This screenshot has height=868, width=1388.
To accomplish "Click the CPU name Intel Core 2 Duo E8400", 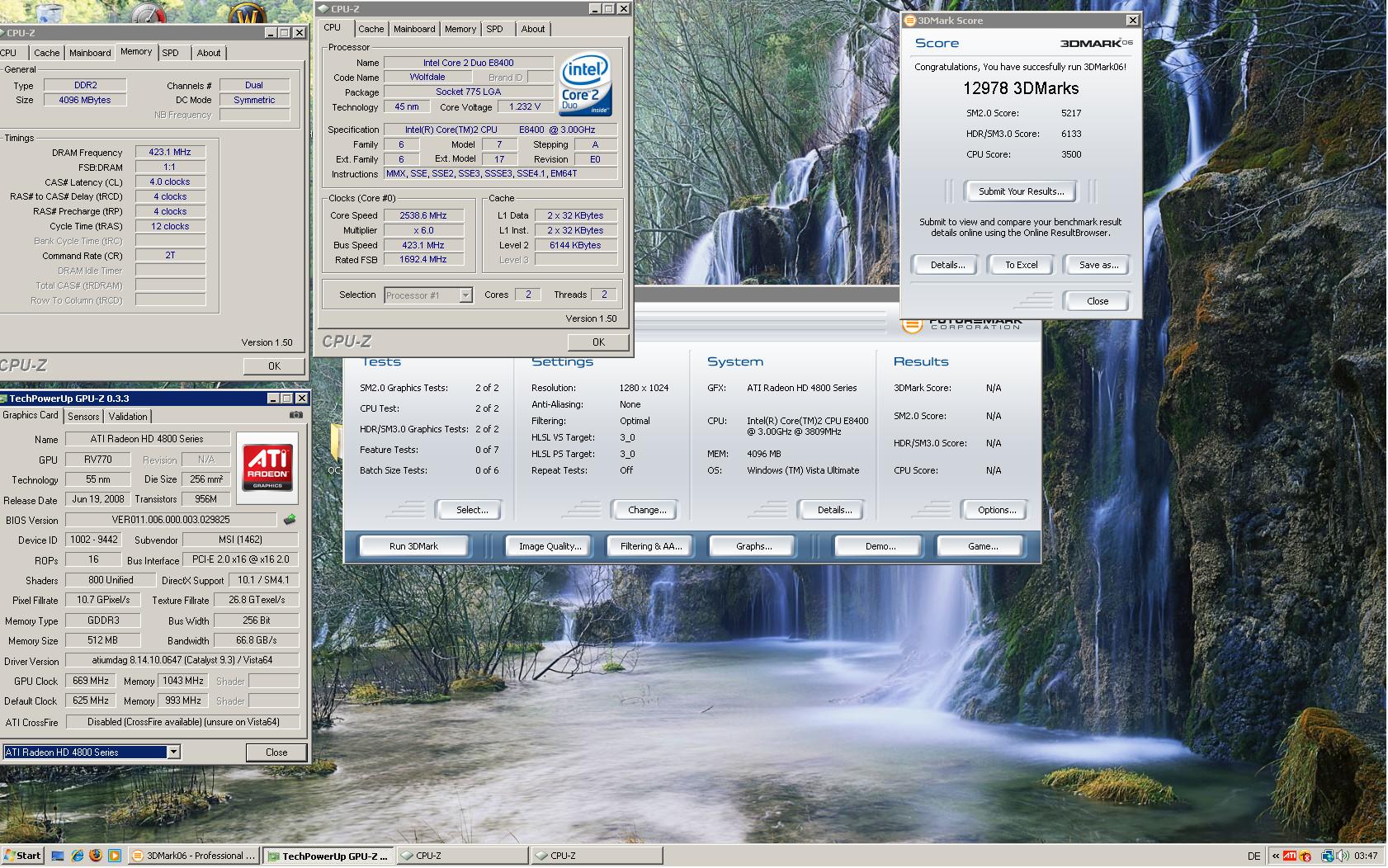I will click(x=468, y=63).
